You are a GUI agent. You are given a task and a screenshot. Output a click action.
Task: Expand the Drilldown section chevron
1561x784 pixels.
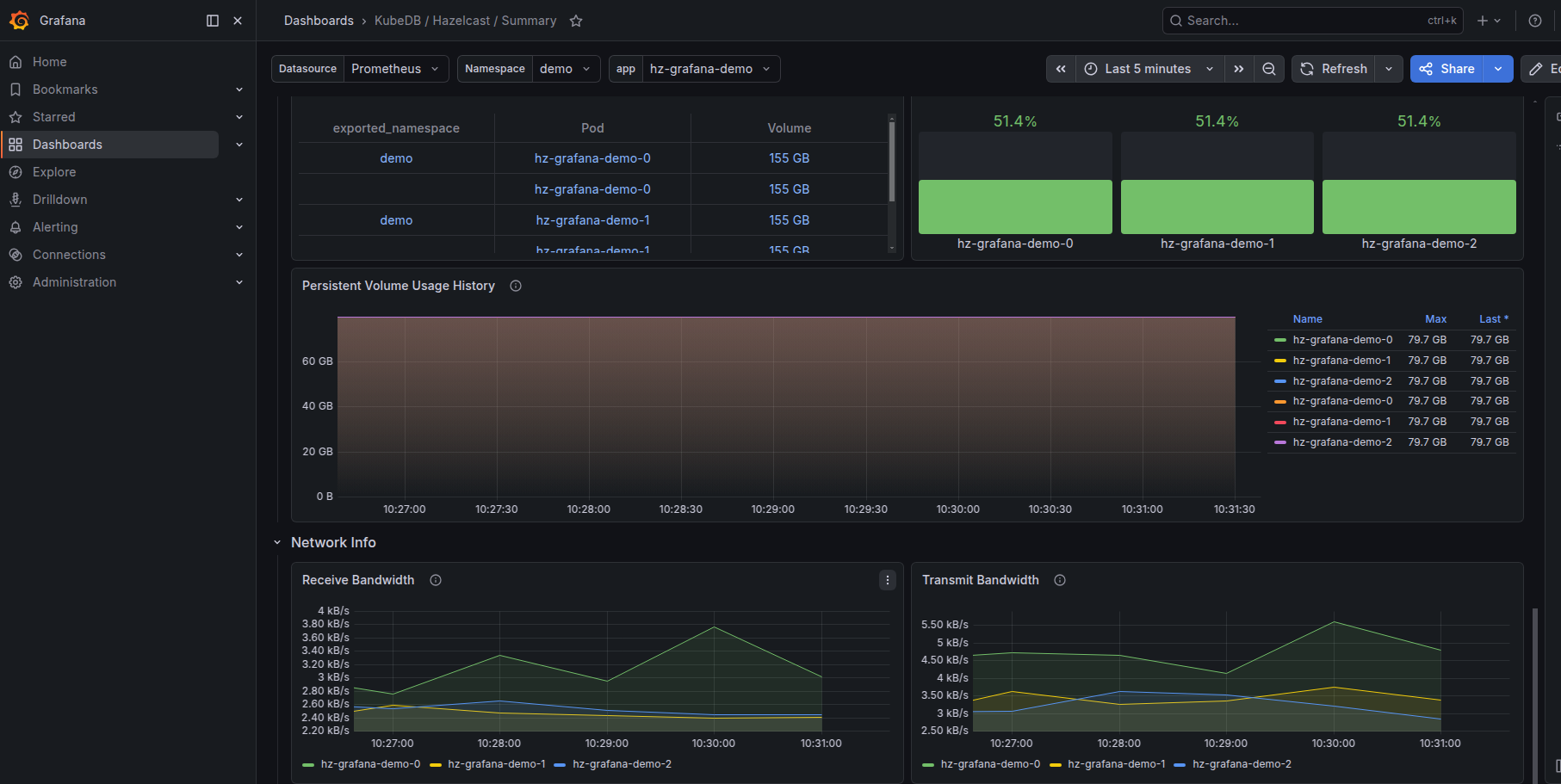pos(239,200)
